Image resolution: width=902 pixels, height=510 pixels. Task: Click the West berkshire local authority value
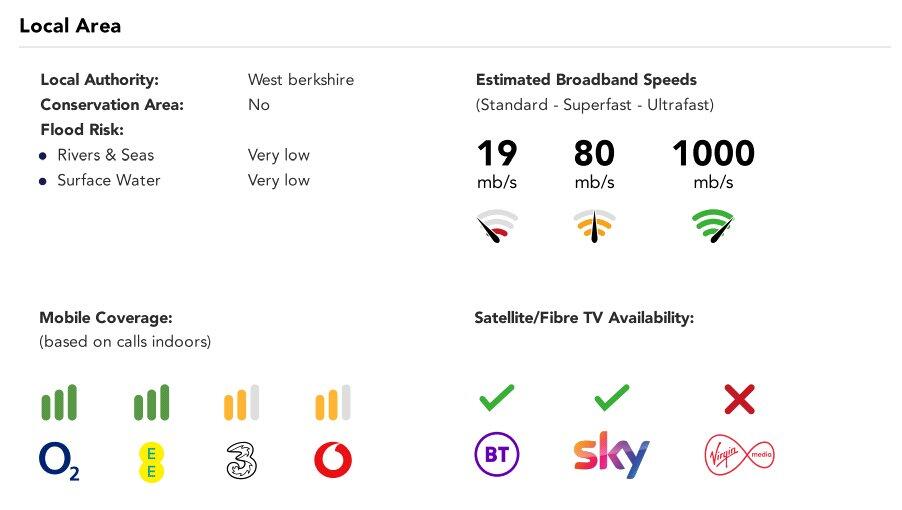[x=301, y=80]
